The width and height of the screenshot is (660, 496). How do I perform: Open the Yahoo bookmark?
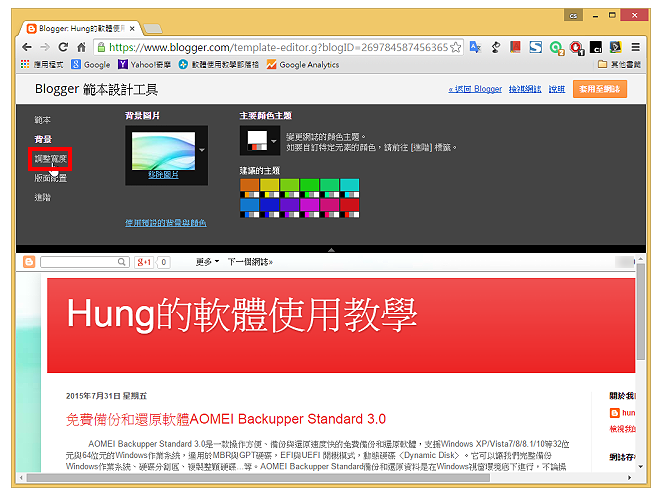click(x=144, y=64)
